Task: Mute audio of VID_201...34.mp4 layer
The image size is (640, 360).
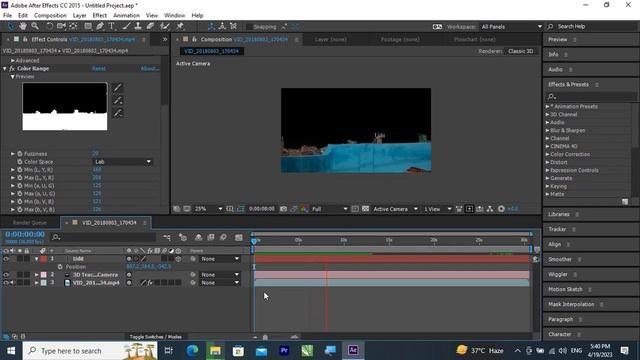Action: 13,282
